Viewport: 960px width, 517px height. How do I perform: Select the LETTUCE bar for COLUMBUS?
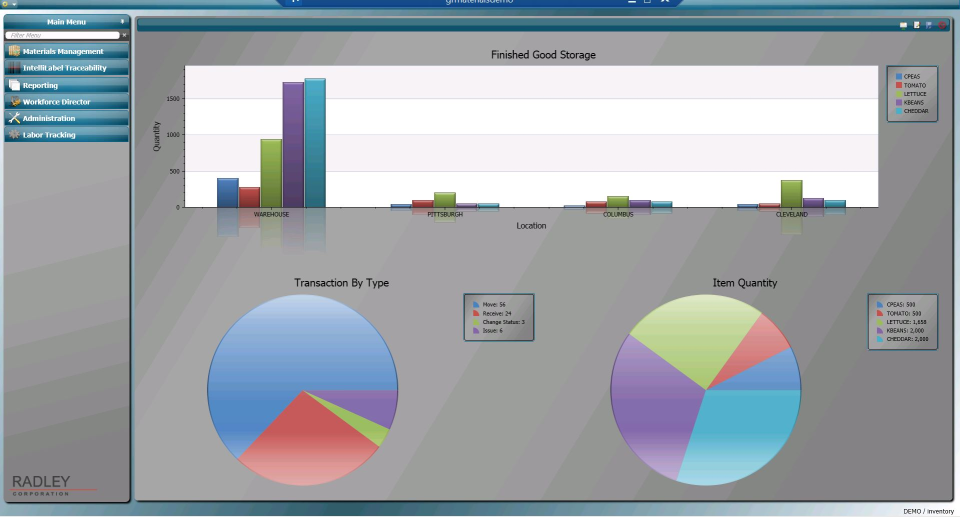(x=618, y=202)
